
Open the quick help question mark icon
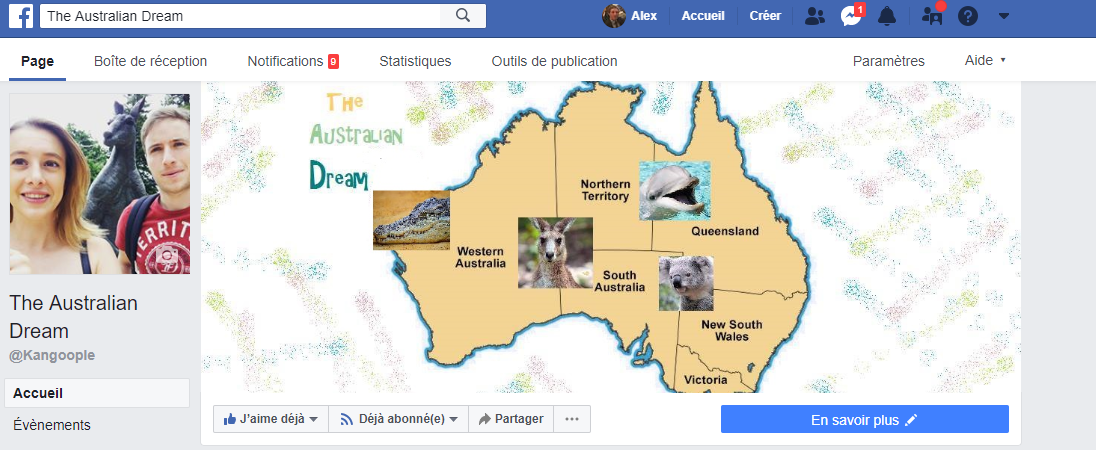(967, 15)
